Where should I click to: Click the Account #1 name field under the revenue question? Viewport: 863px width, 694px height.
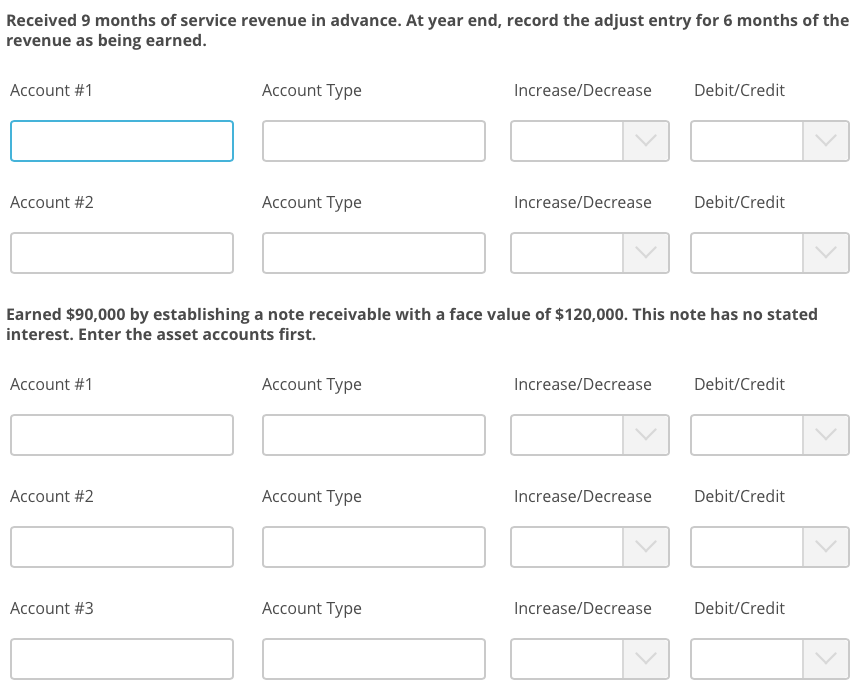121,141
